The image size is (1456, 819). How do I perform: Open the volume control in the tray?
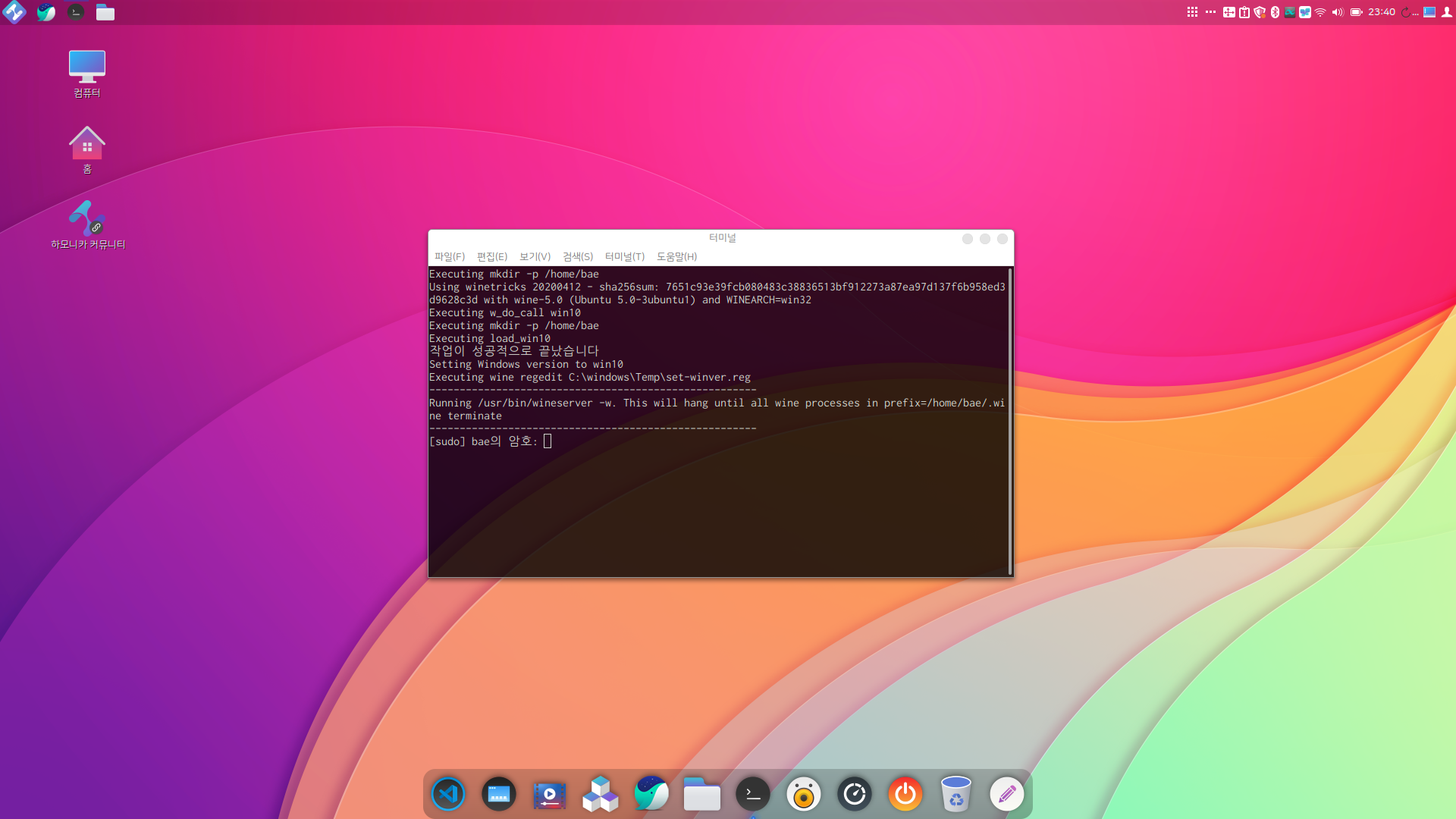(x=1338, y=12)
